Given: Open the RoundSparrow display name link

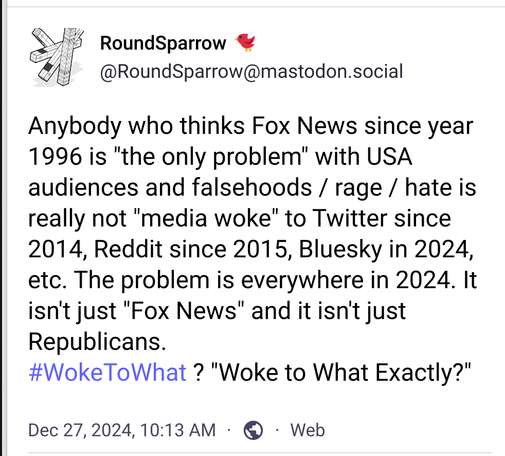Looking at the screenshot, I should pos(163,43).
